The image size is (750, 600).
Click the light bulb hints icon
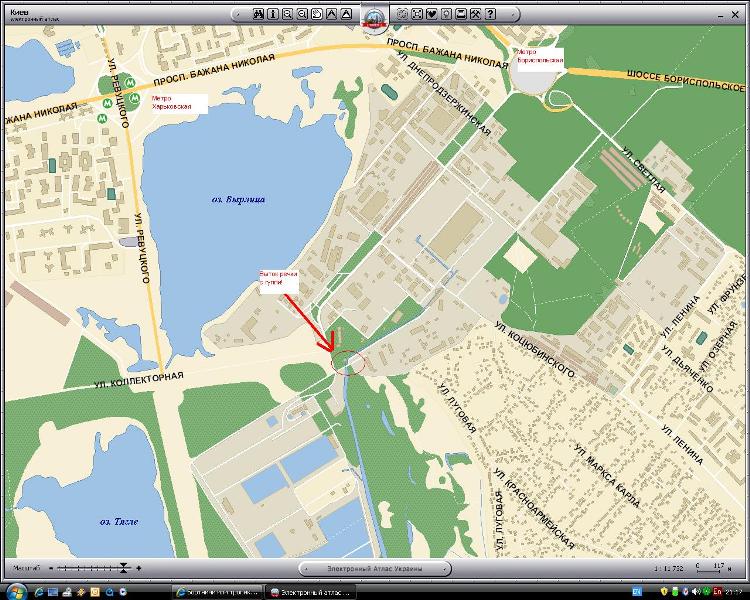coord(446,14)
